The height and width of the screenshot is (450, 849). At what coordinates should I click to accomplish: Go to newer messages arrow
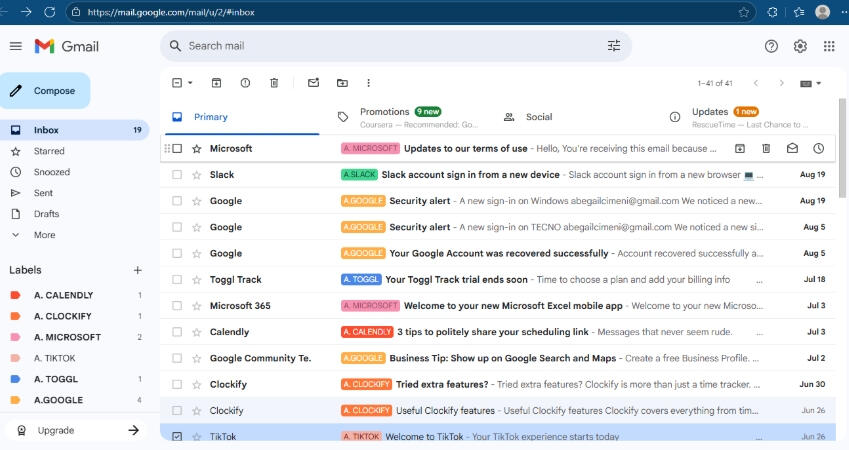point(756,83)
